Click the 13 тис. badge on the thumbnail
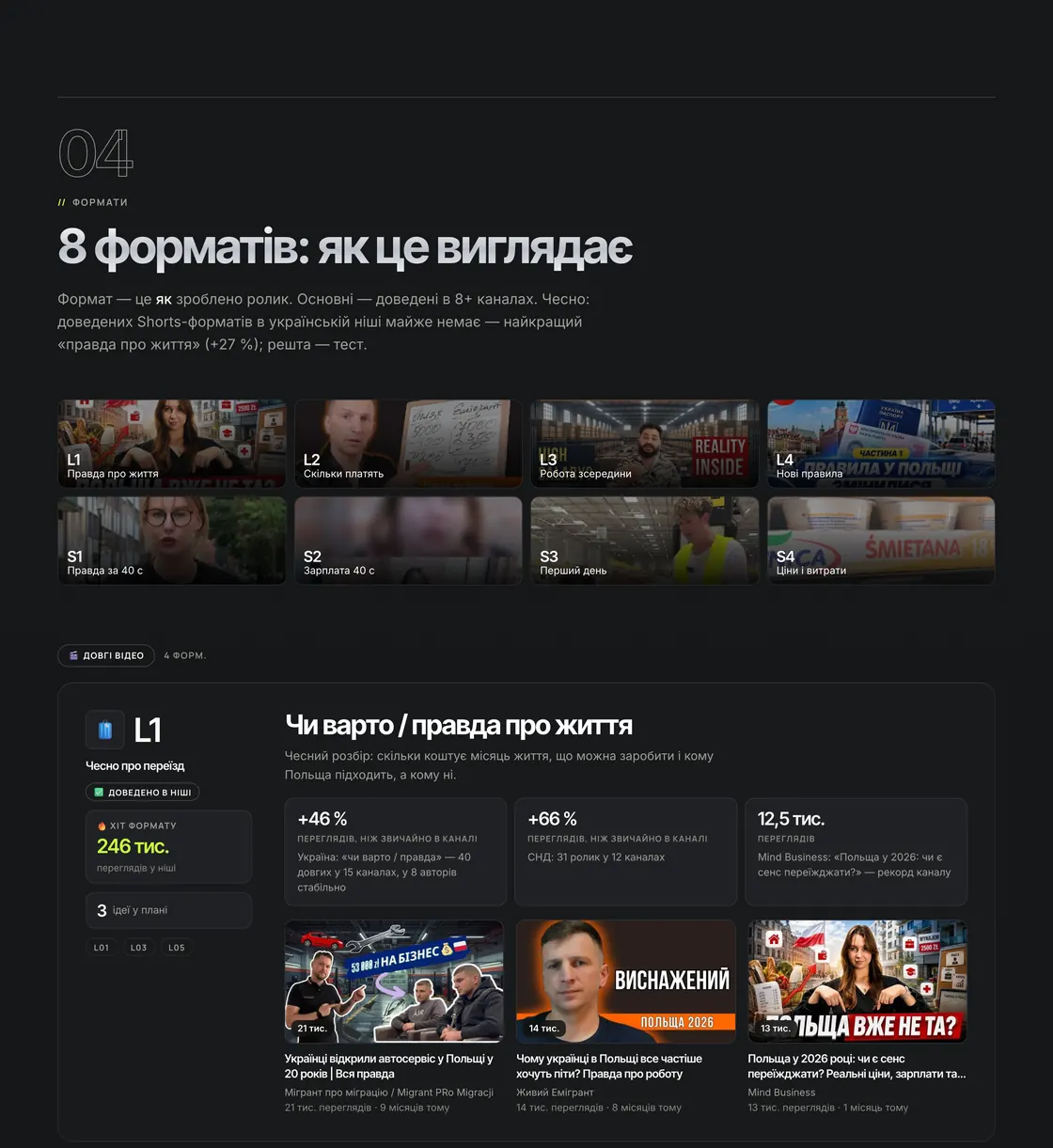 click(776, 1029)
